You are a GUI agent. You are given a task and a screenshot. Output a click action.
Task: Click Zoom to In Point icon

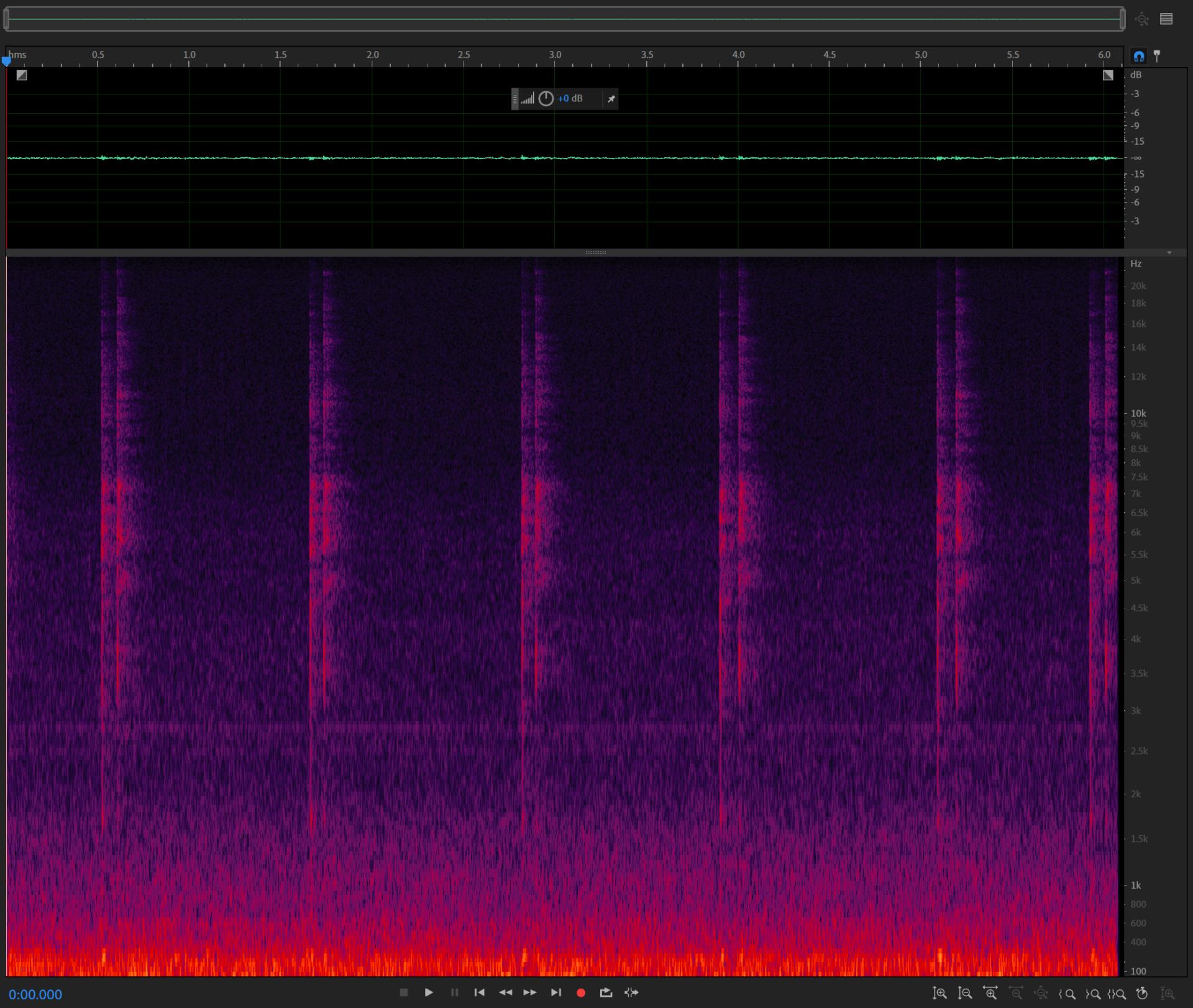1067,994
